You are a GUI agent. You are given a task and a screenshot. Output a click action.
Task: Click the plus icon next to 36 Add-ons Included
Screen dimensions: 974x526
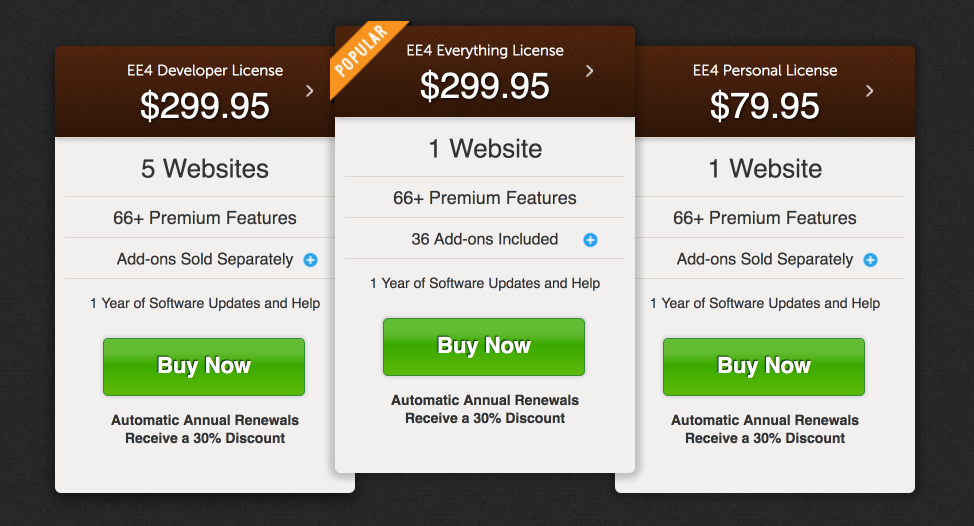[591, 240]
